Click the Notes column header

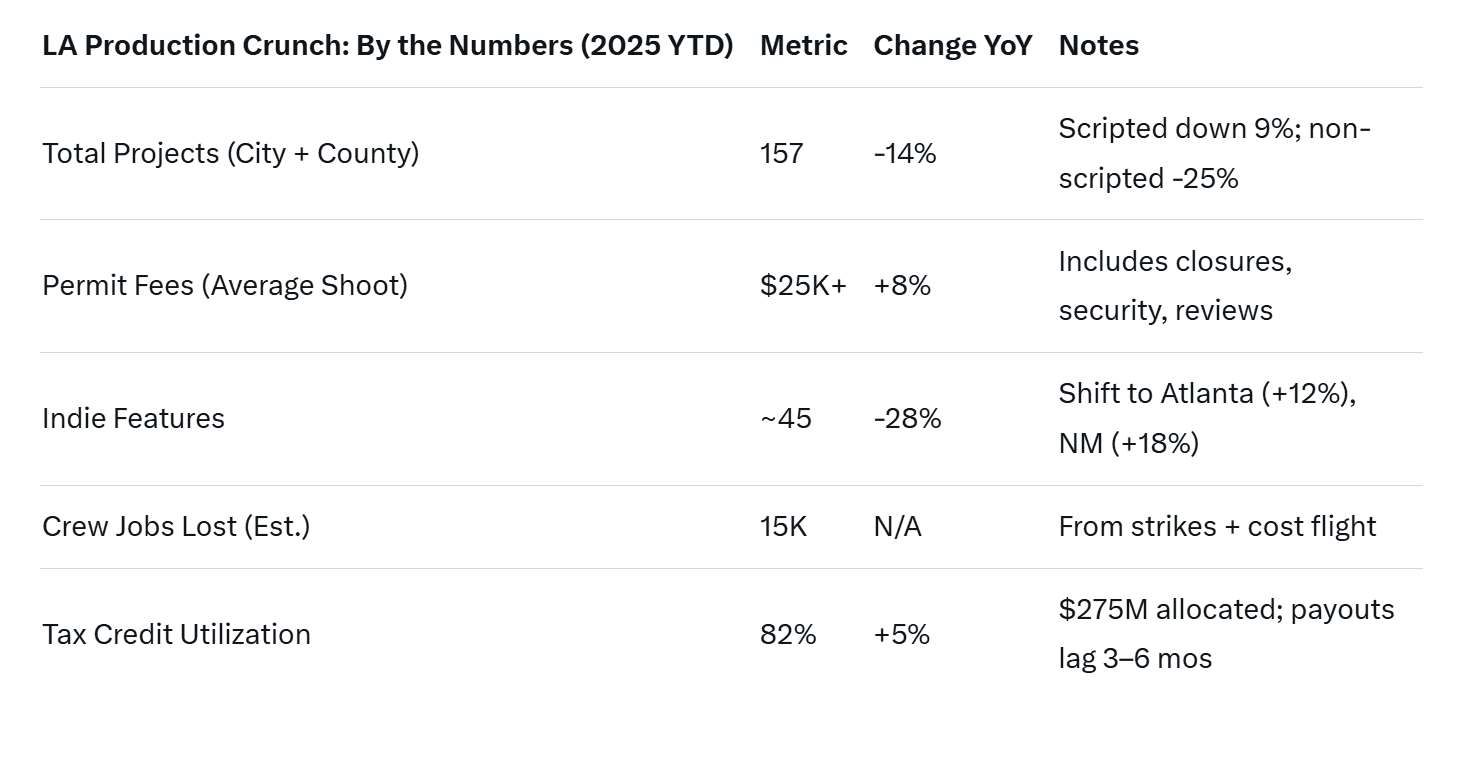tap(1098, 46)
